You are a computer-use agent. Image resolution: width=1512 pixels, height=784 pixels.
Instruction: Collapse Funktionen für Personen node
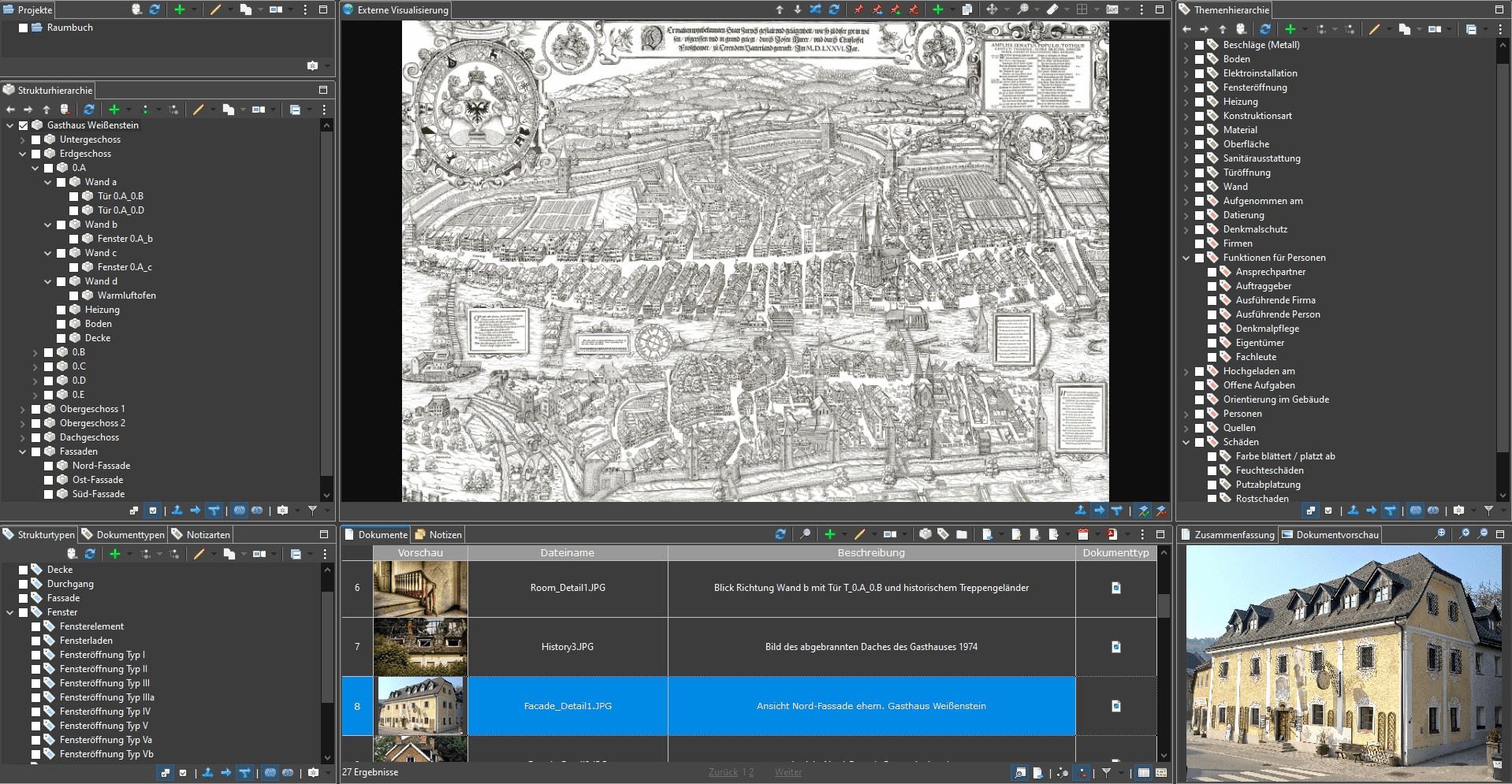tap(1186, 258)
